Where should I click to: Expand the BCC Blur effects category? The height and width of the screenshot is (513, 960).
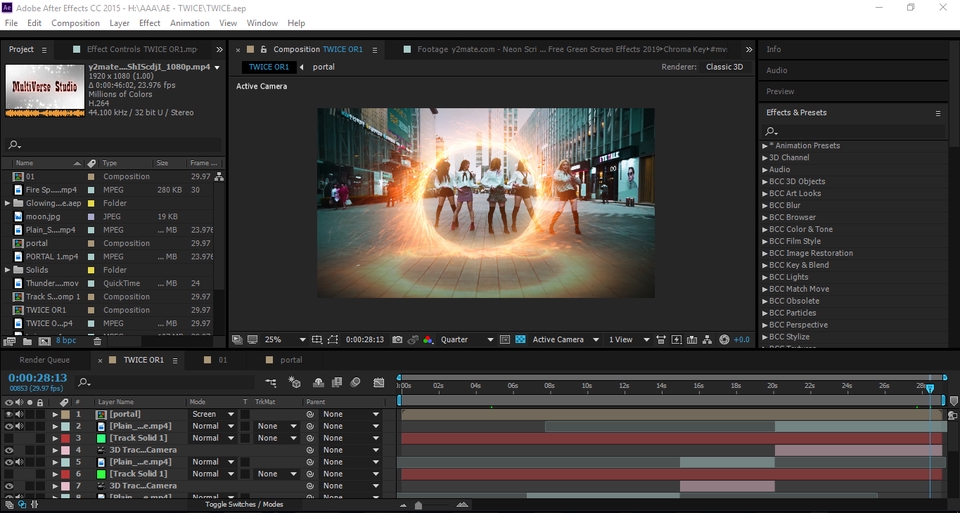(x=765, y=205)
